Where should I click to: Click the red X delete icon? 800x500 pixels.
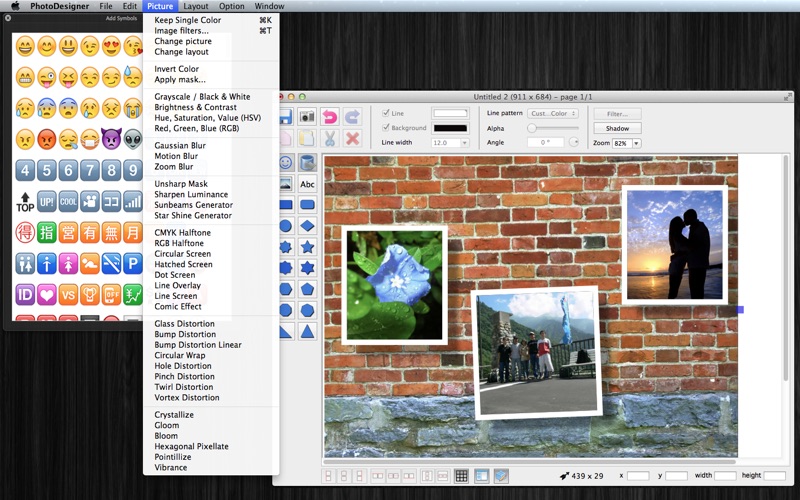[x=352, y=138]
